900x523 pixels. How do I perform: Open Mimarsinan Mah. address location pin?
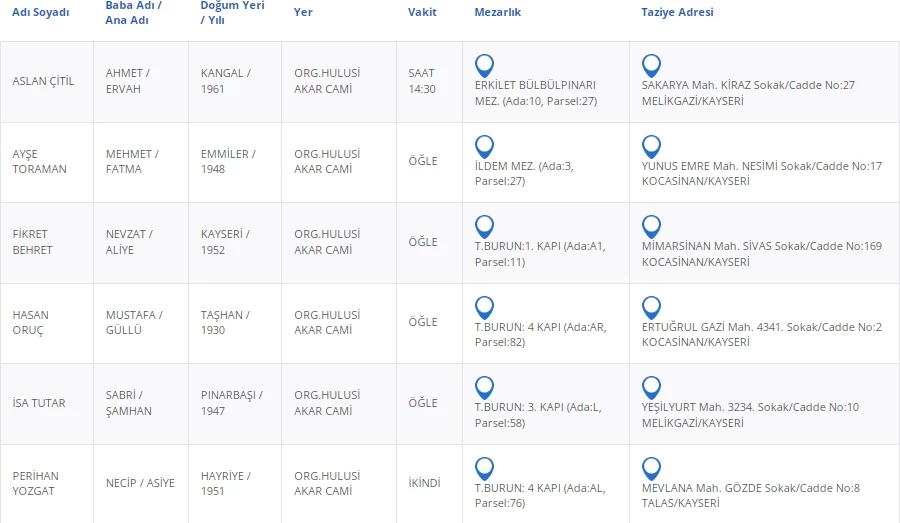click(651, 226)
